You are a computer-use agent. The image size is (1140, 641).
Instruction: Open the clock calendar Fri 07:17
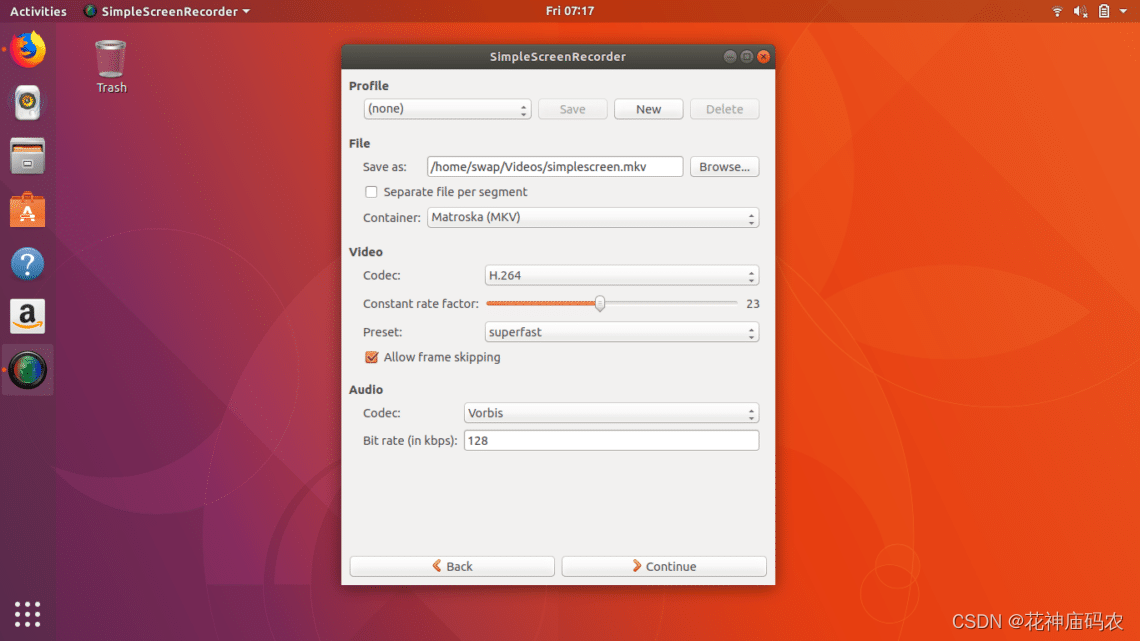[x=570, y=11]
